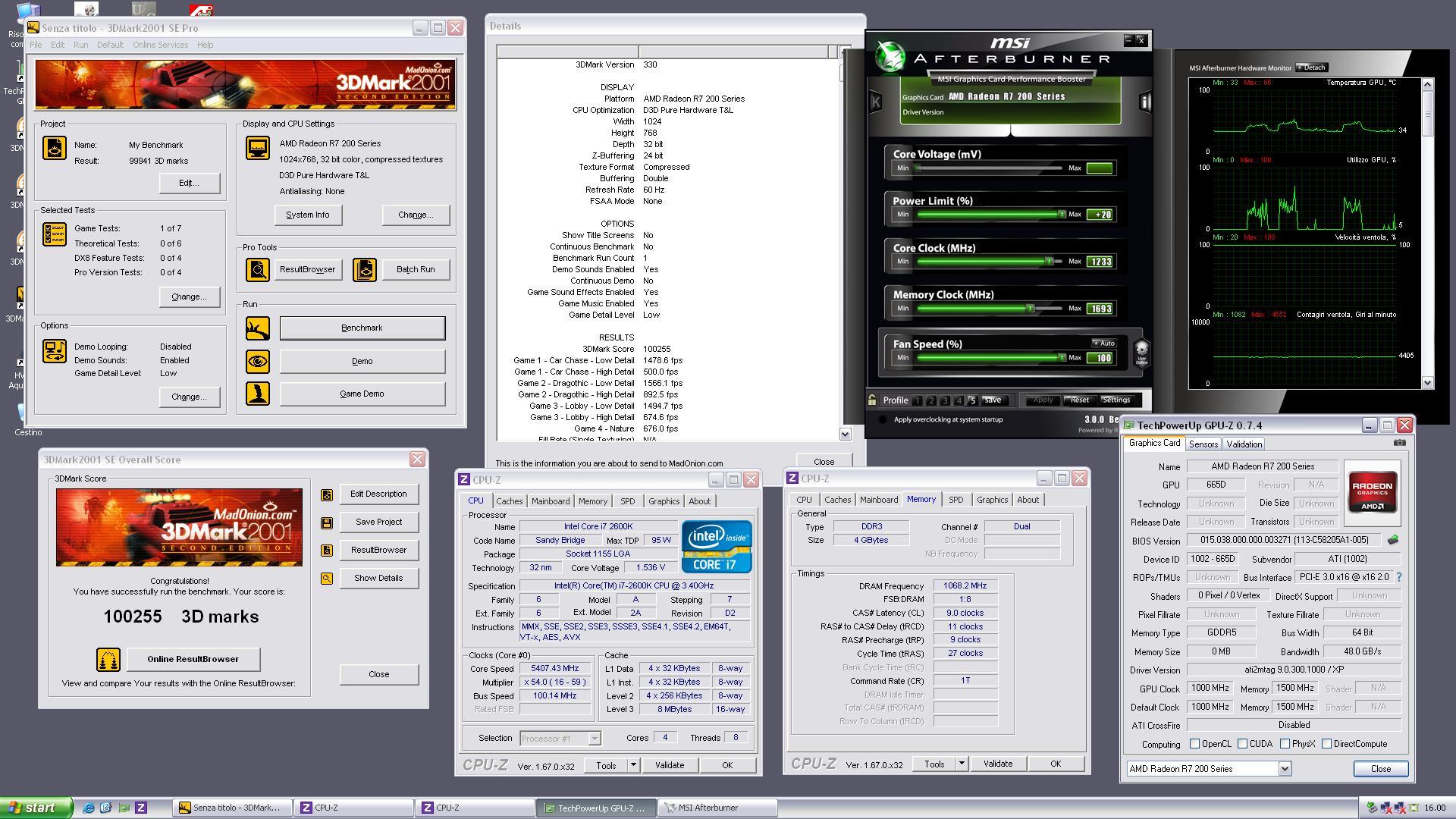Switch to MSI Afterburner taskbar button
The image size is (1456, 819).
[717, 808]
